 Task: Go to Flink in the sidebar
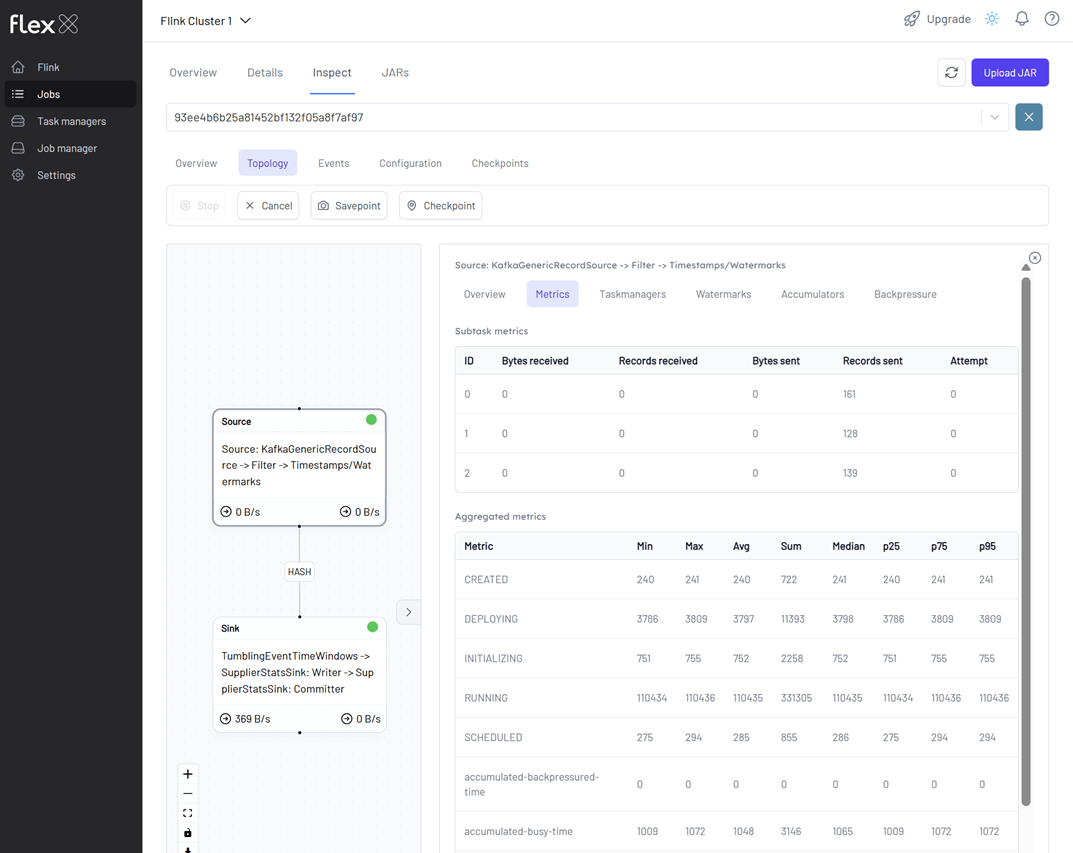71,67
